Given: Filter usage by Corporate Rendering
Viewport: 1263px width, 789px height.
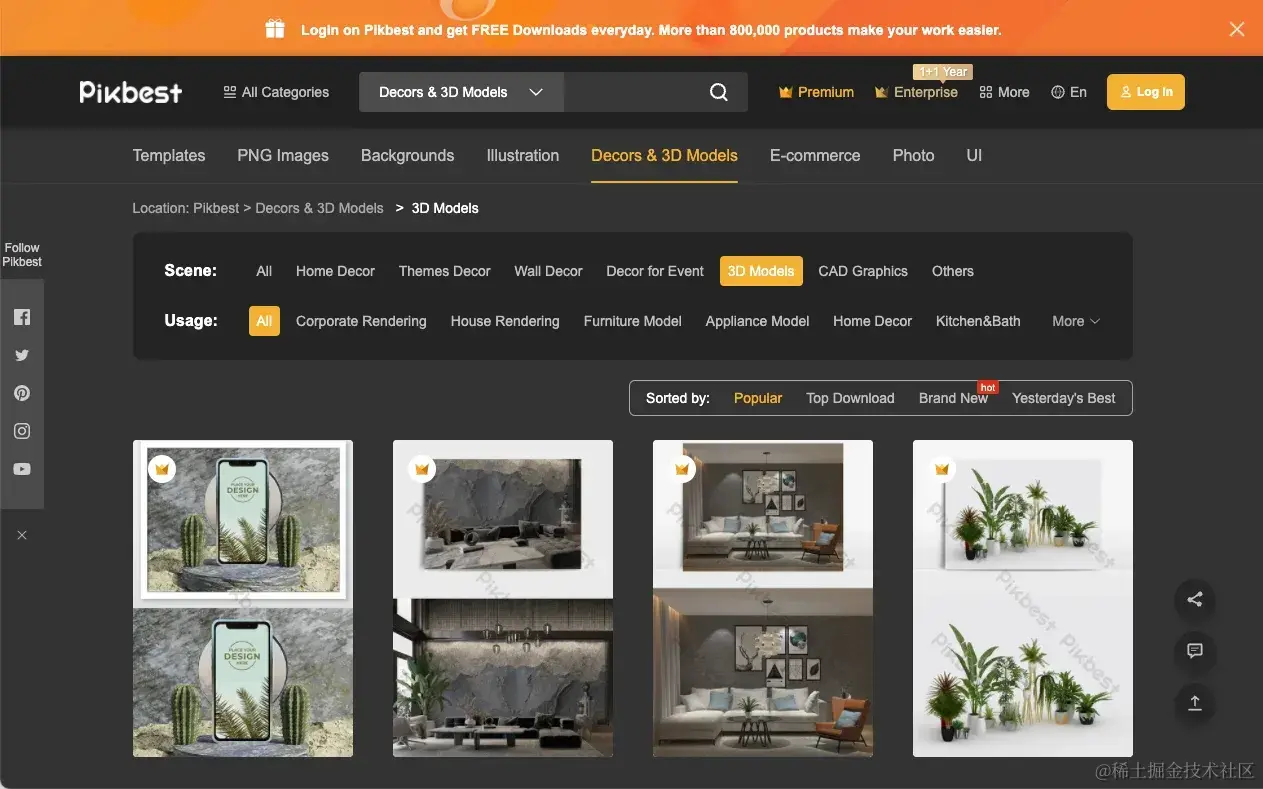Looking at the screenshot, I should tap(361, 321).
